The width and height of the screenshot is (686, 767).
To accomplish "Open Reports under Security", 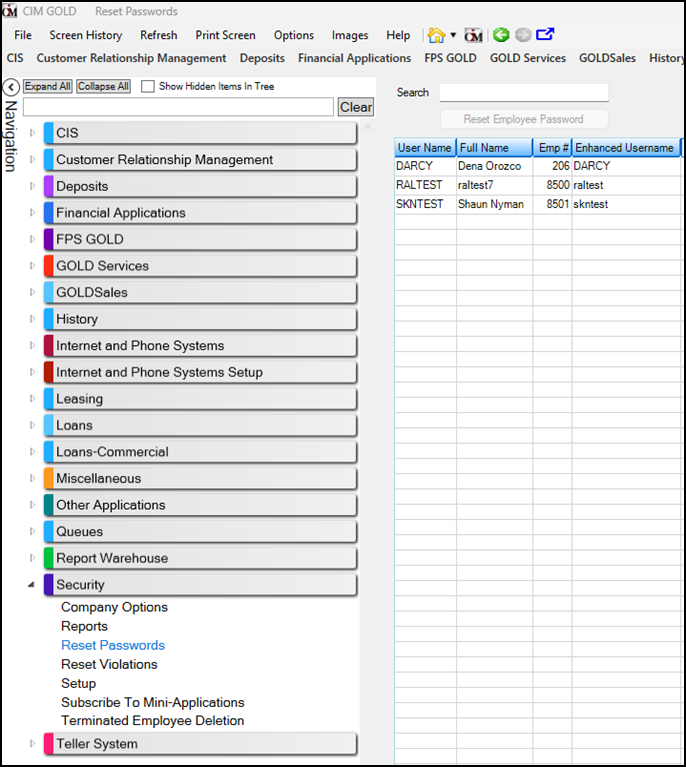I will click(x=84, y=626).
